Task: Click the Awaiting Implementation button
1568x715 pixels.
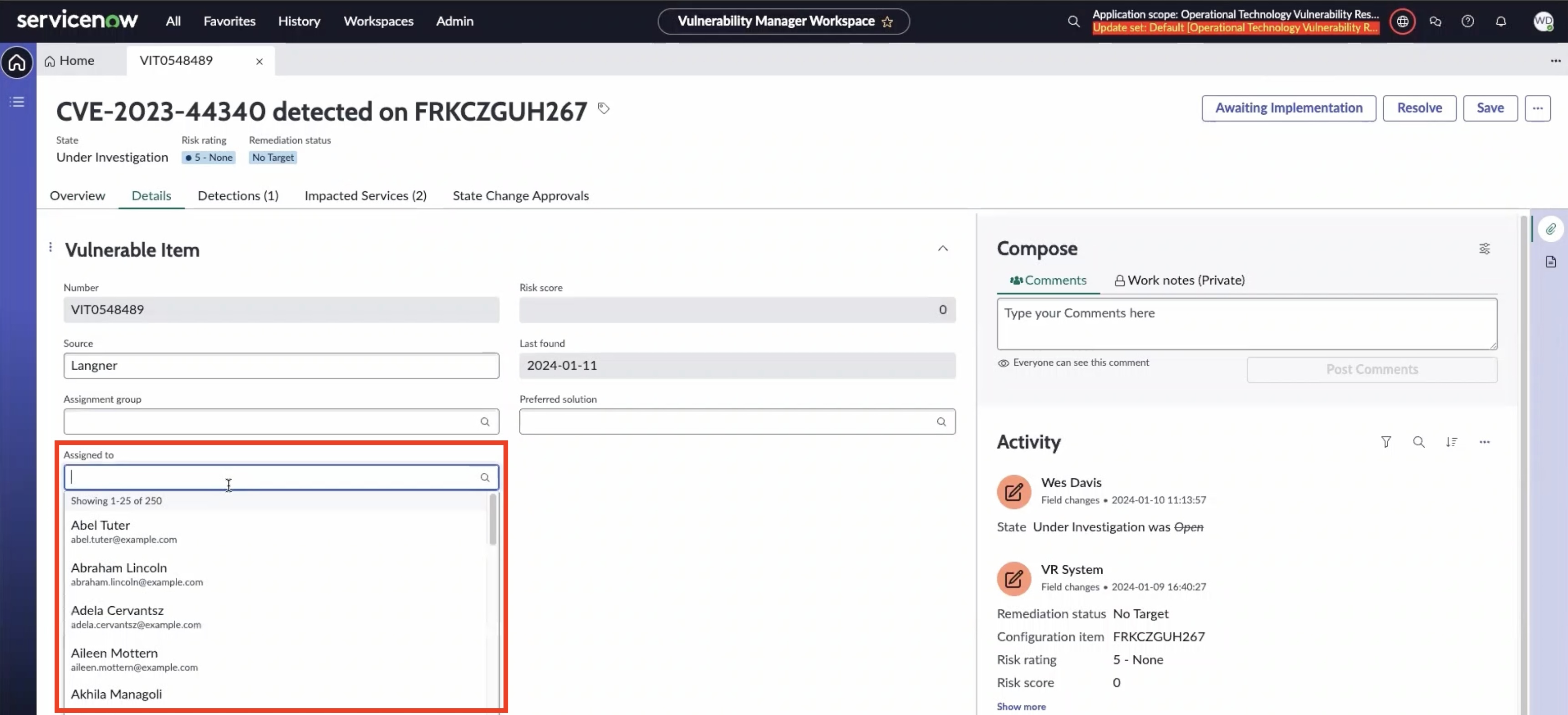Action: point(1288,108)
